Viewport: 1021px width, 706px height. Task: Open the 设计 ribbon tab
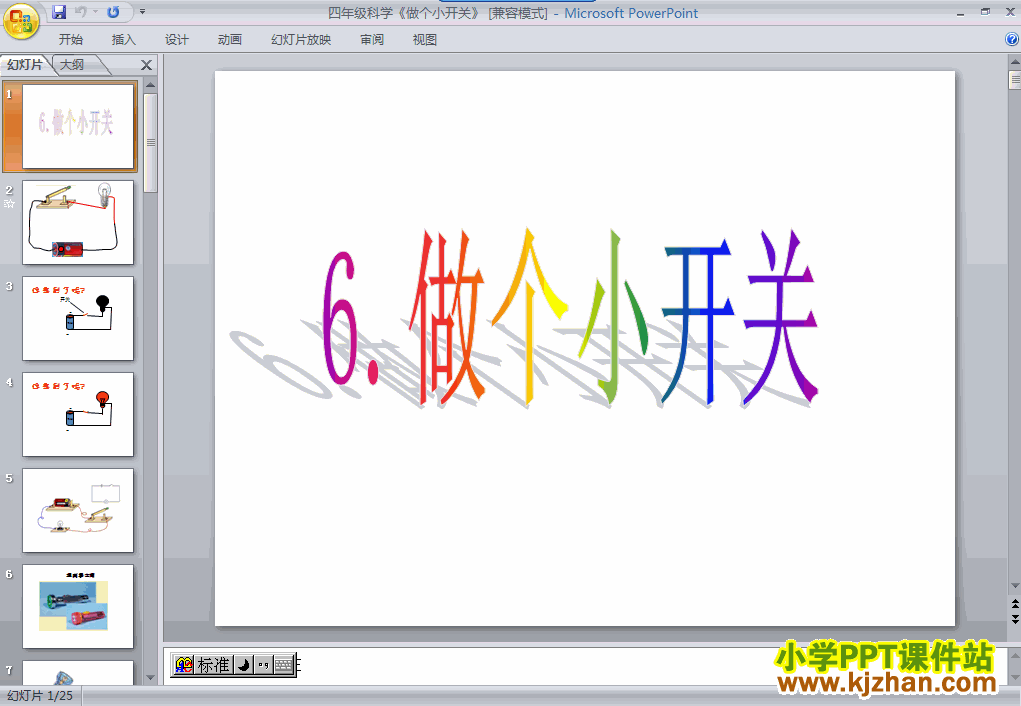176,40
